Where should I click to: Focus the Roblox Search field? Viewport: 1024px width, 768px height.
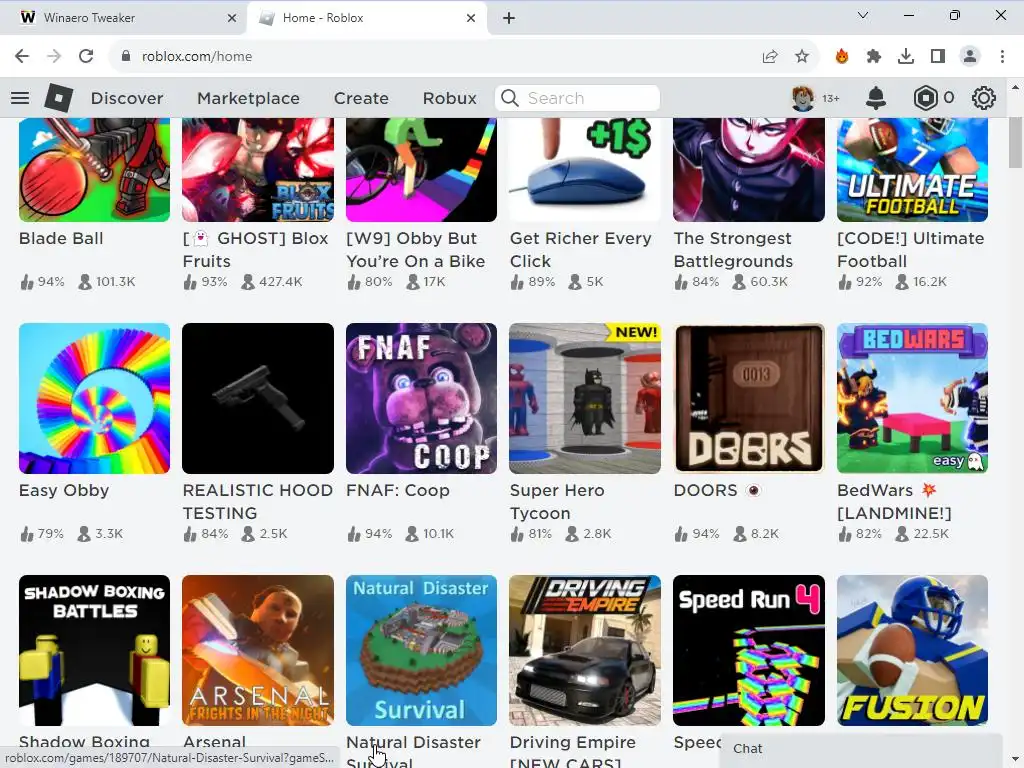click(578, 98)
